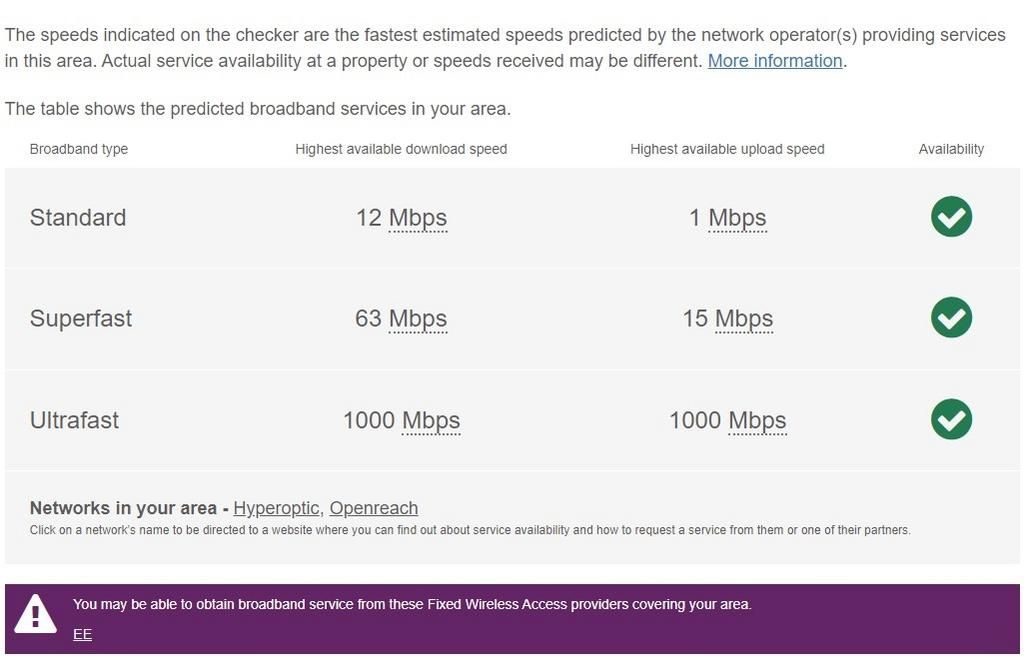Click Mbps abbreviation in Superfast upload speed
The width and height of the screenshot is (1024, 665).
click(x=744, y=319)
